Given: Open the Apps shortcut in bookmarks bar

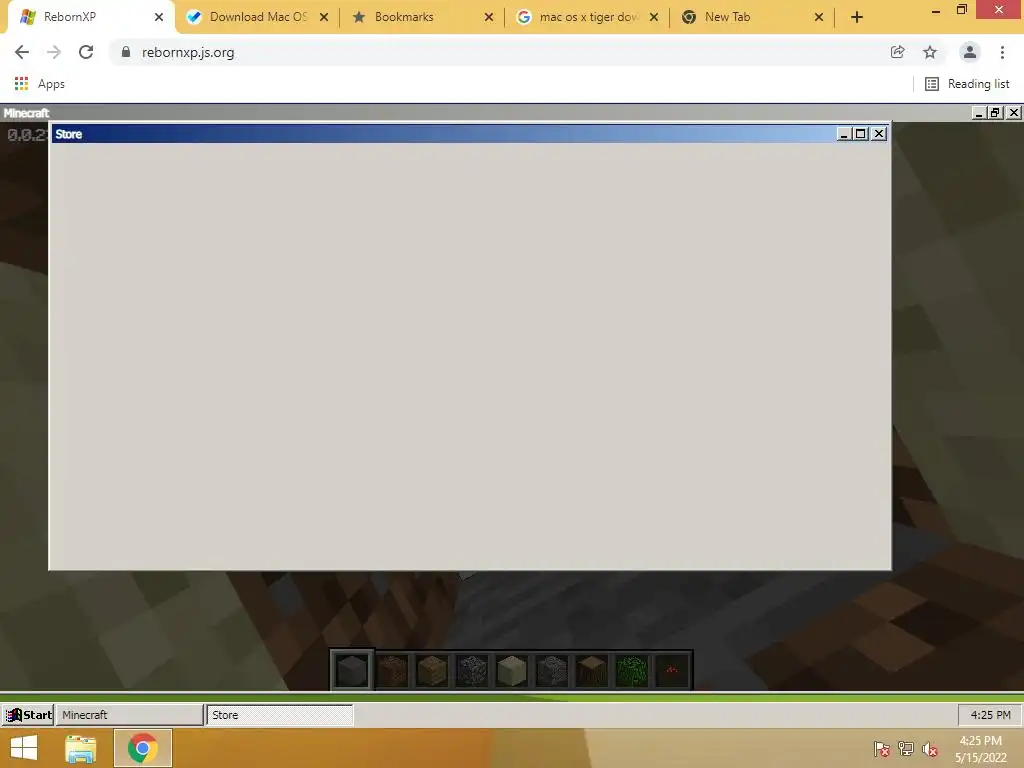Looking at the screenshot, I should click(x=39, y=84).
